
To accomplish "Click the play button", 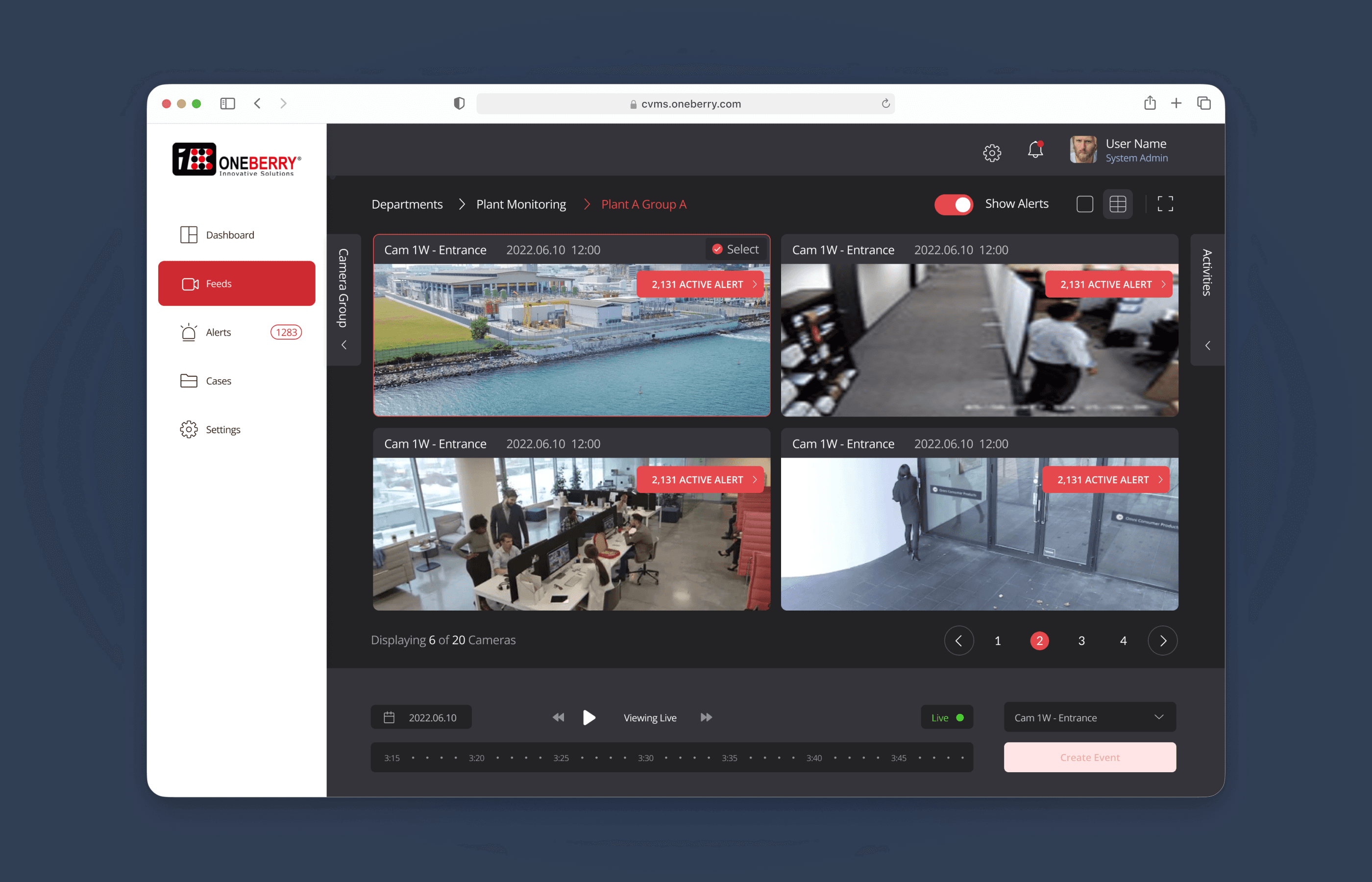I will (589, 717).
